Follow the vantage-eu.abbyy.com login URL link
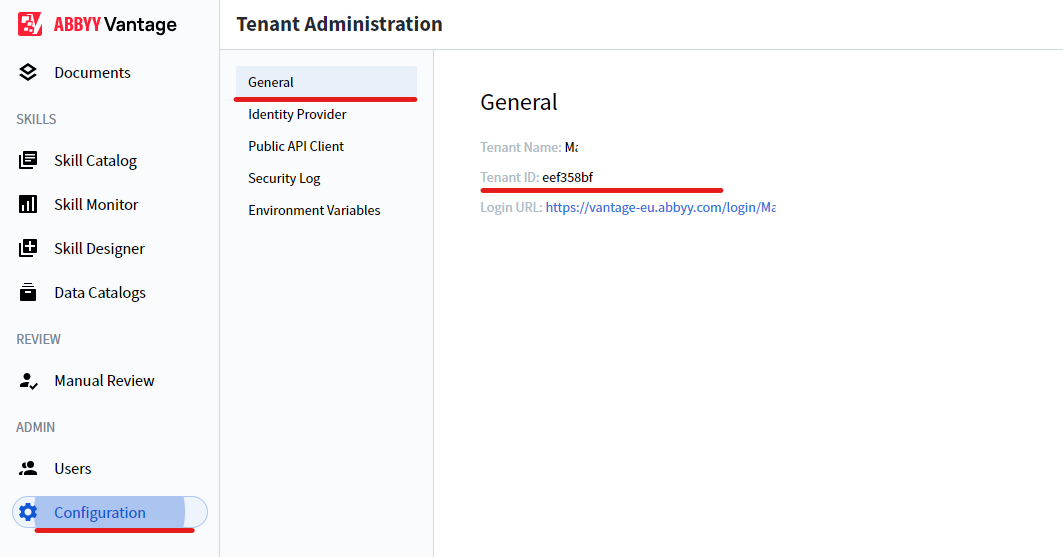The width and height of the screenshot is (1063, 557). 660,207
